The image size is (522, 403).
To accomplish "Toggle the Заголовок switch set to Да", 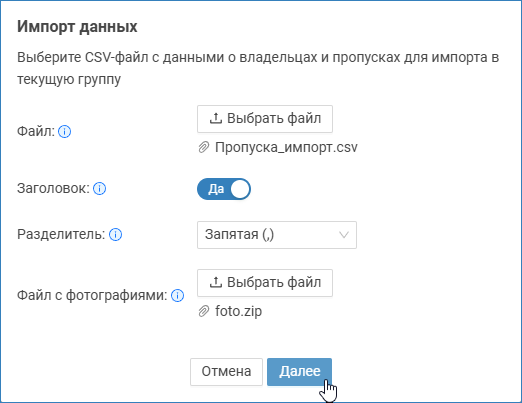I will tap(224, 189).
